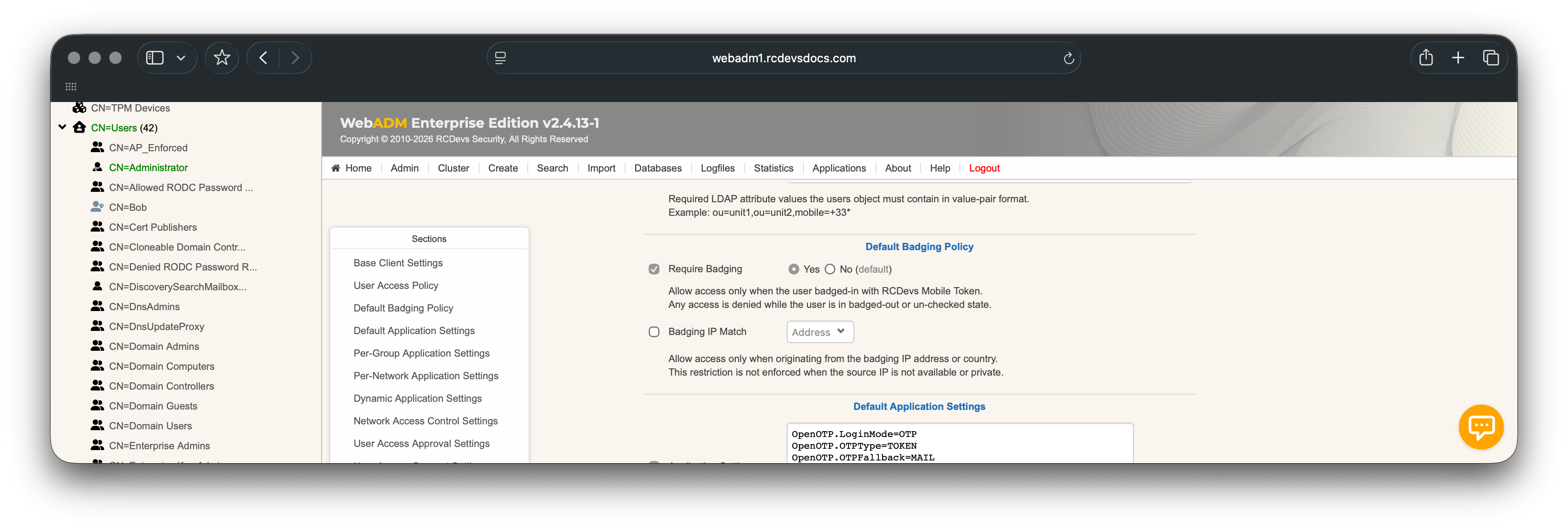Open the Databases menu
Screen dimensions: 1568x530
(x=657, y=168)
